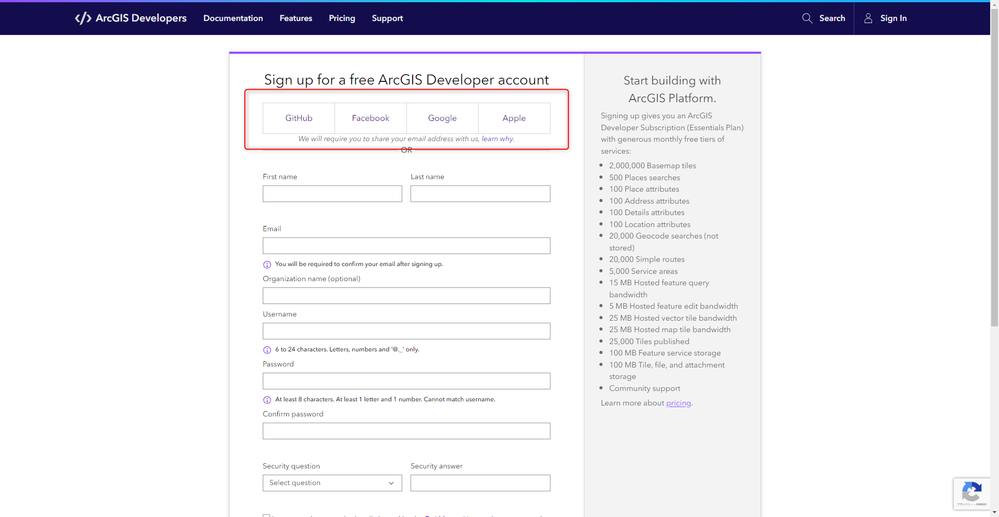
Task: Click '5 MB Hosted feature edit bandwidth' item
Action: coord(673,307)
